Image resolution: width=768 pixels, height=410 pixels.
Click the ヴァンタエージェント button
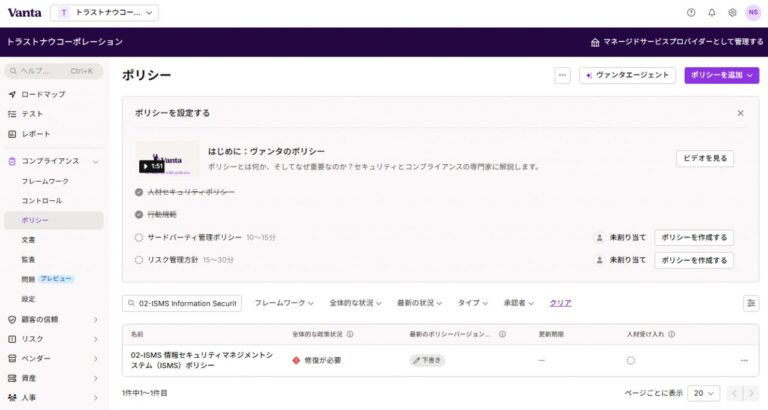tap(627, 75)
